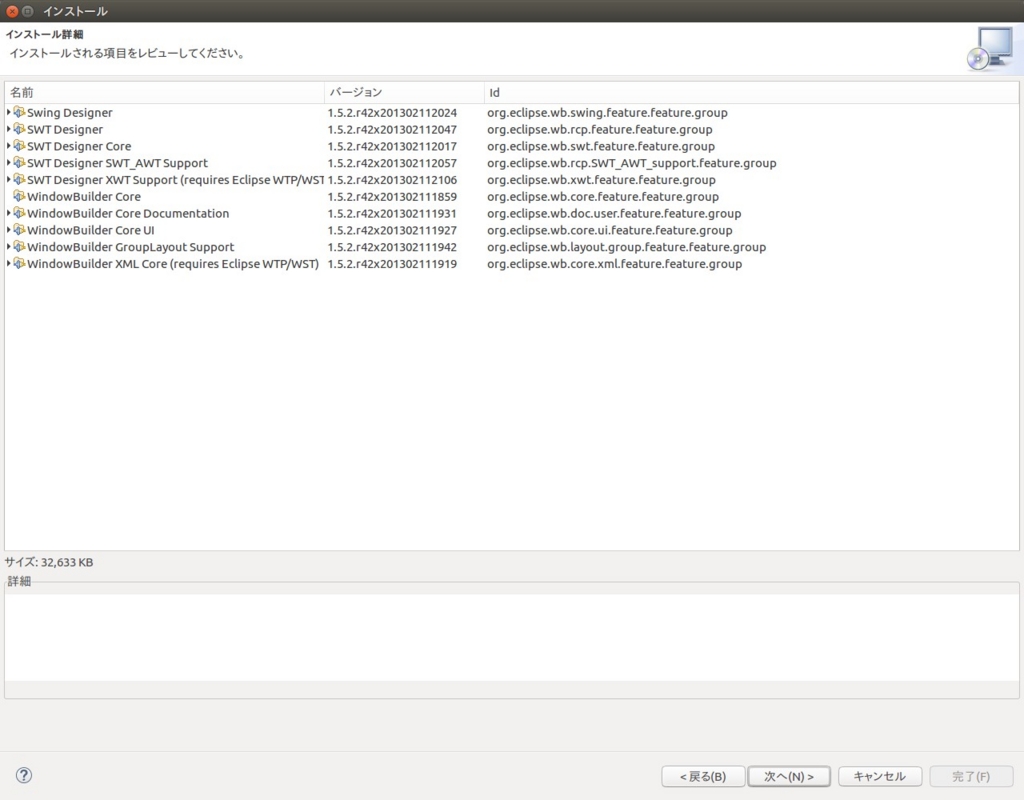Click the WindowBuilder Core feature icon
This screenshot has height=800, width=1024.
click(x=19, y=197)
